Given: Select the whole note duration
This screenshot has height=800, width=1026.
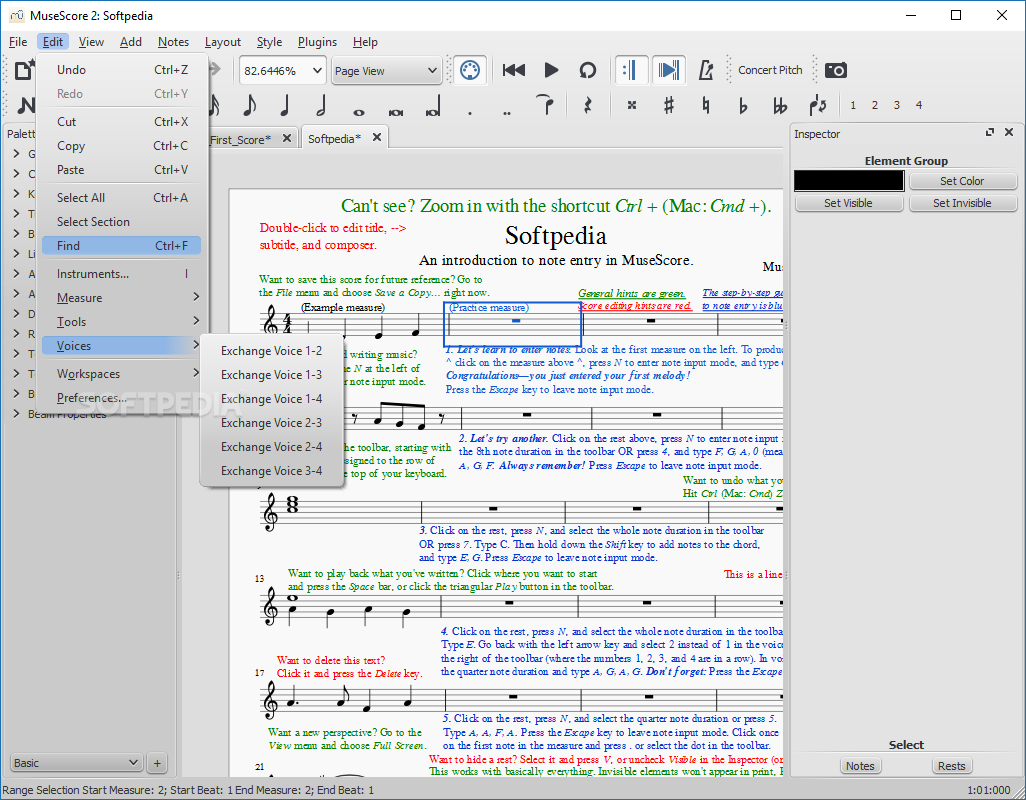Looking at the screenshot, I should pyautogui.click(x=359, y=113).
